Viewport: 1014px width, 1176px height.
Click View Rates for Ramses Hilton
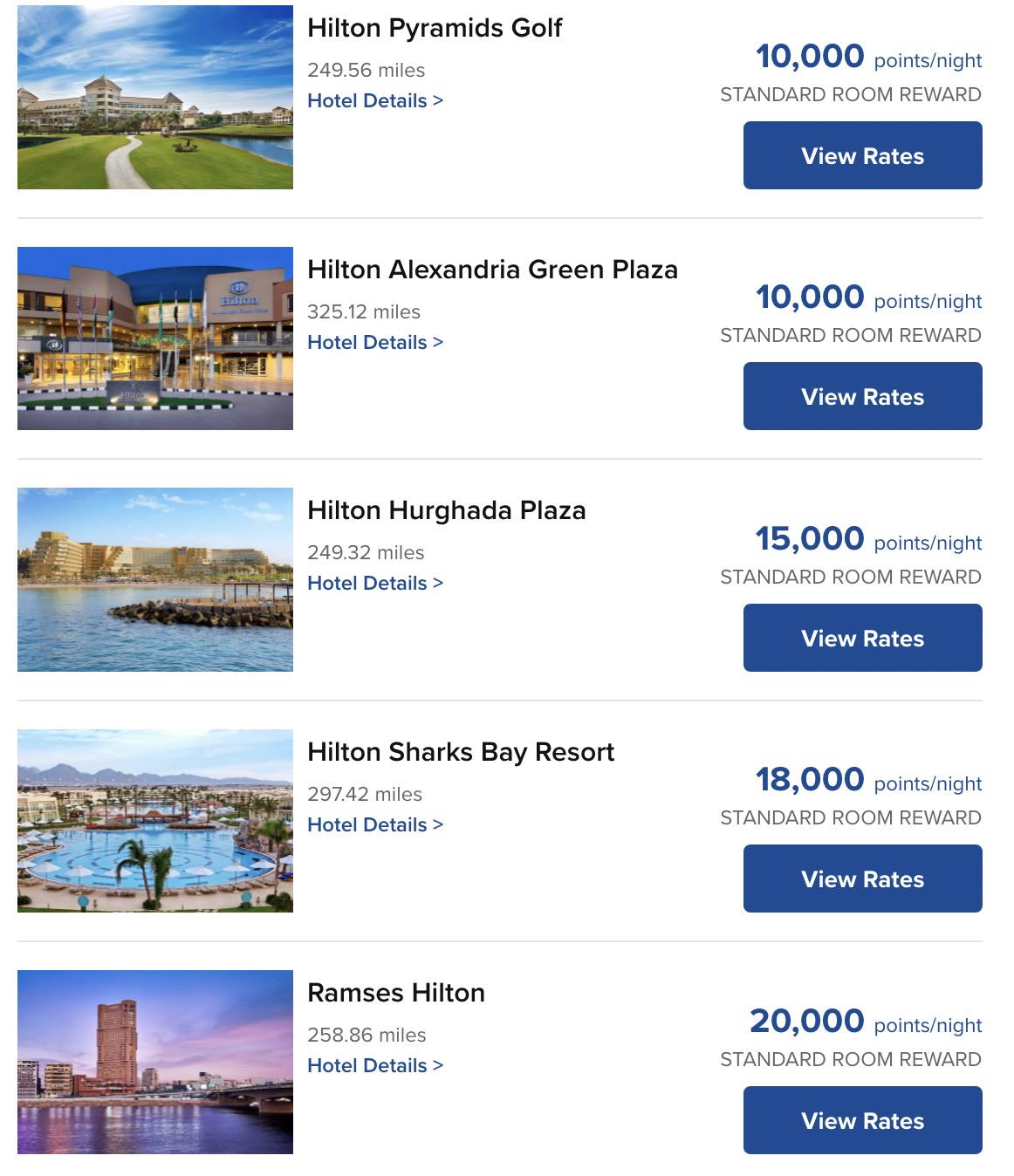[x=862, y=1120]
